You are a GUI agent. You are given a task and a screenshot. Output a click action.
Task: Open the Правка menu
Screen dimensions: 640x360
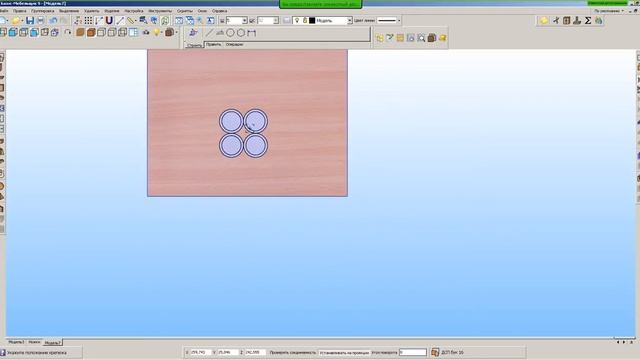(20, 11)
